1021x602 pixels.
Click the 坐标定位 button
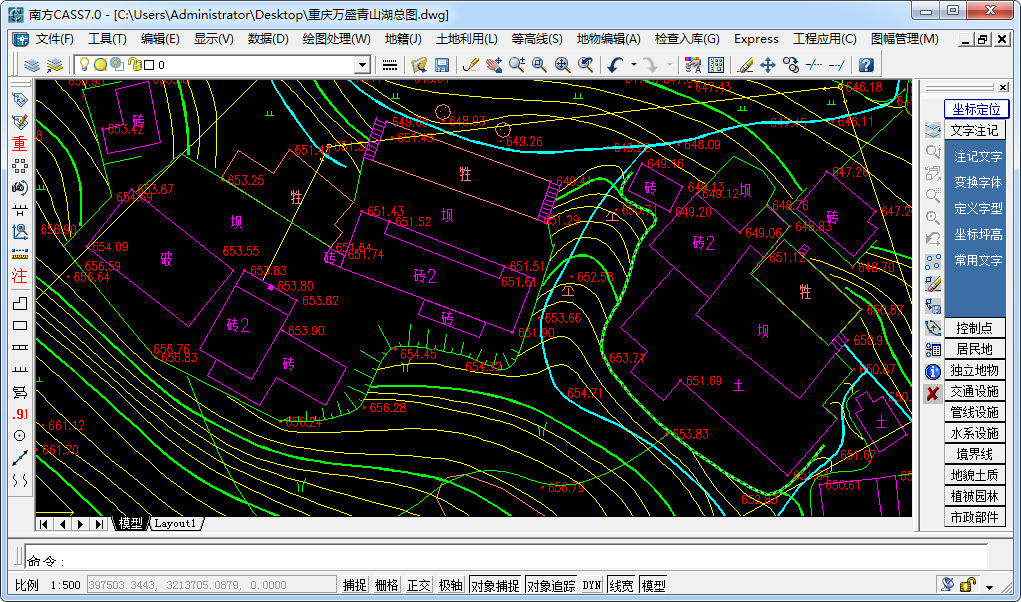976,109
